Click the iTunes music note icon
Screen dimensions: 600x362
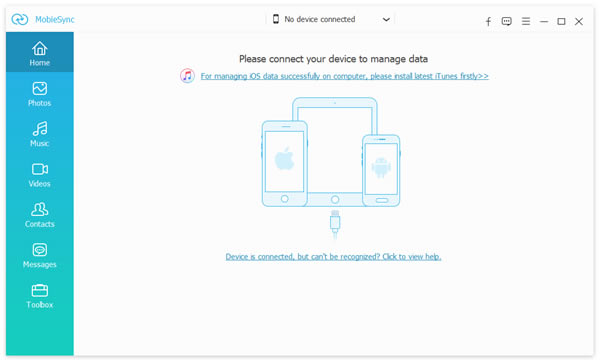click(x=187, y=76)
